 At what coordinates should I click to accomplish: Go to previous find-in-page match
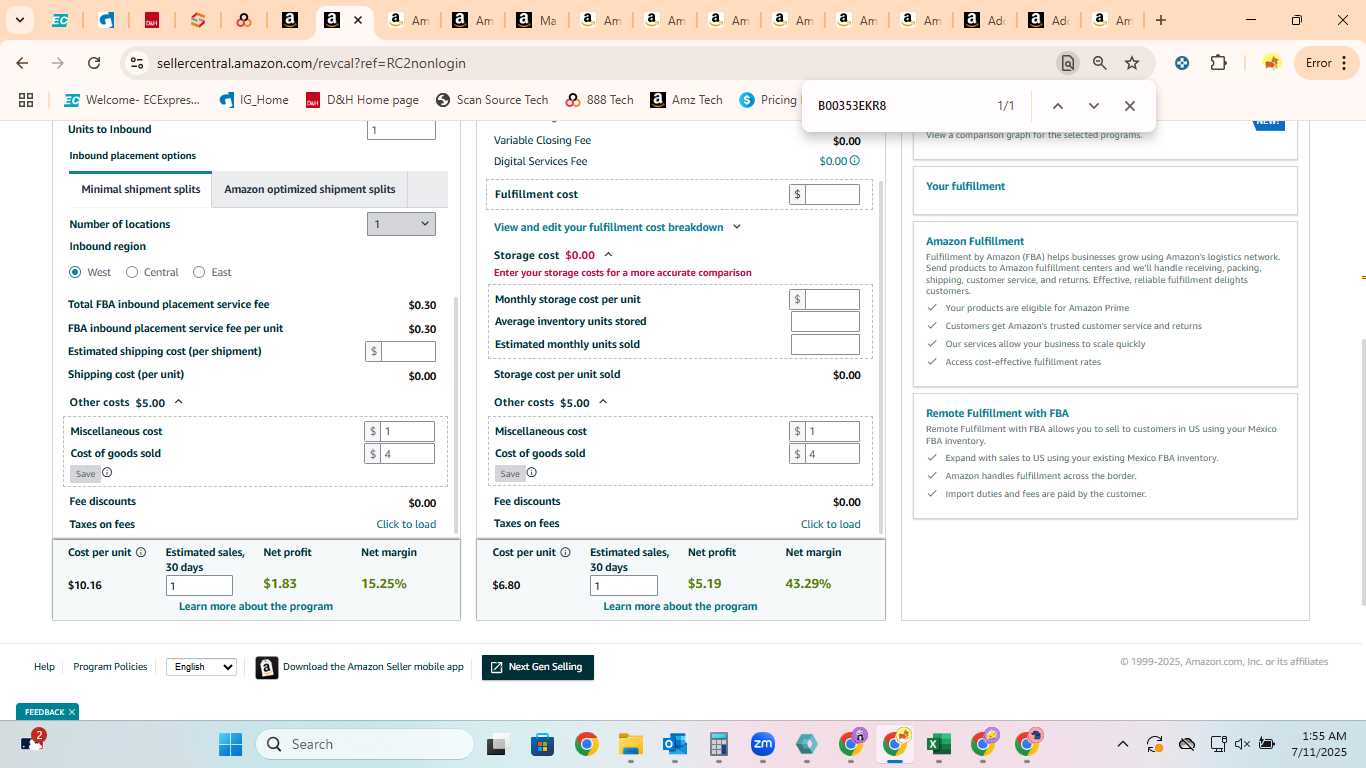(x=1058, y=106)
